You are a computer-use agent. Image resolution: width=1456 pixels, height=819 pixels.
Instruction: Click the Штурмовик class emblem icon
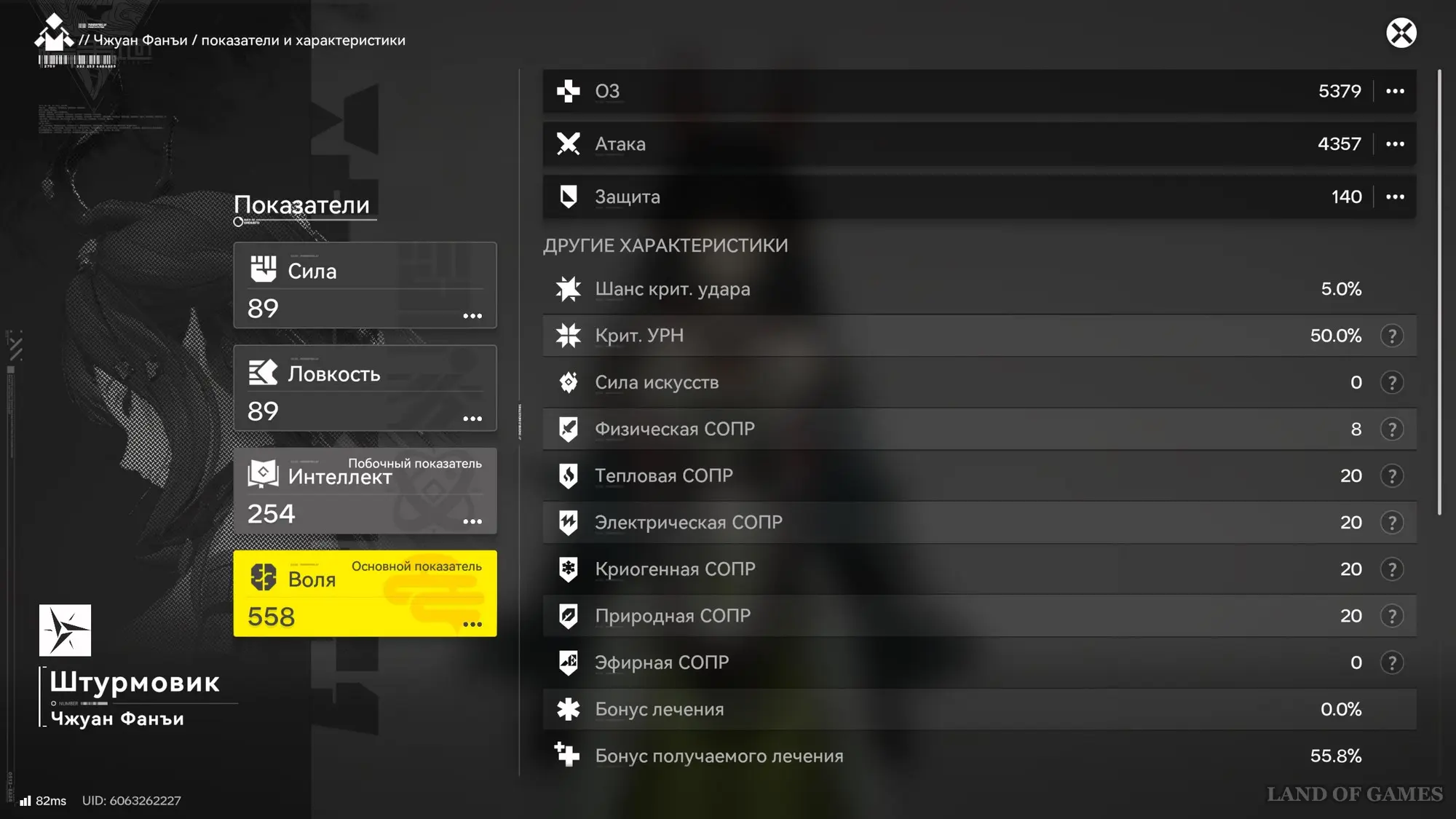click(x=65, y=630)
